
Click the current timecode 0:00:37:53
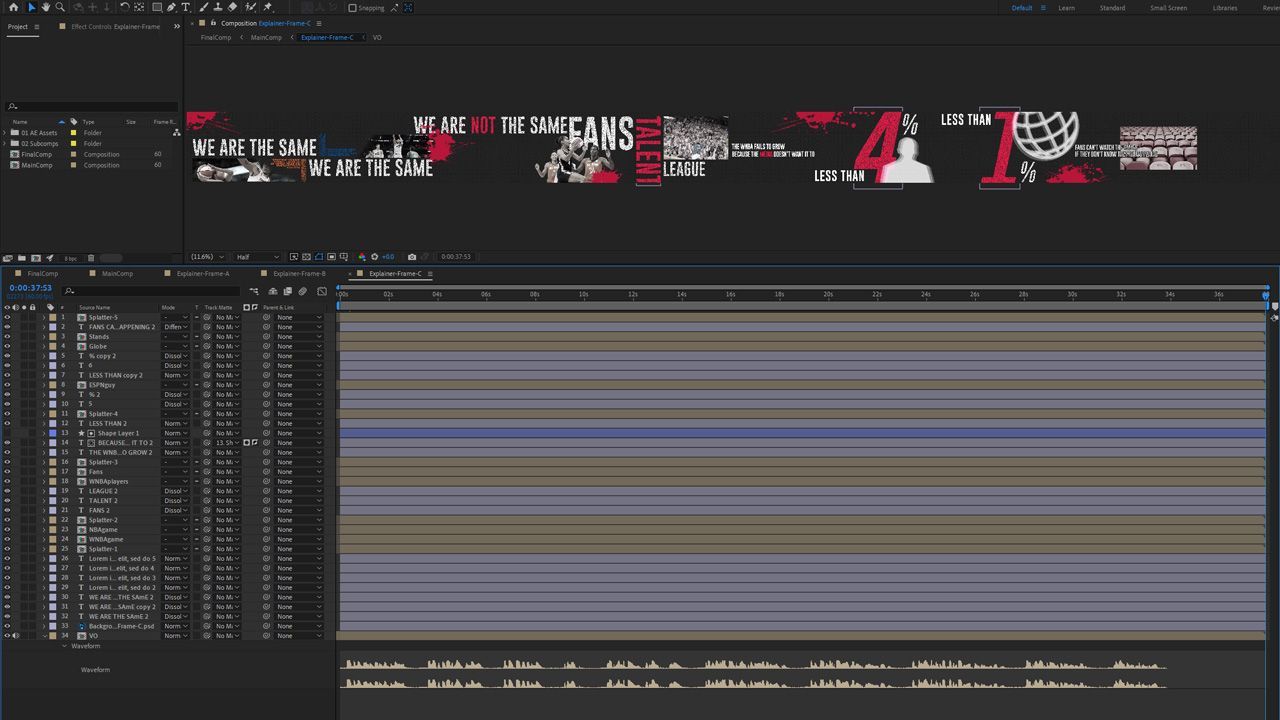tap(30, 288)
